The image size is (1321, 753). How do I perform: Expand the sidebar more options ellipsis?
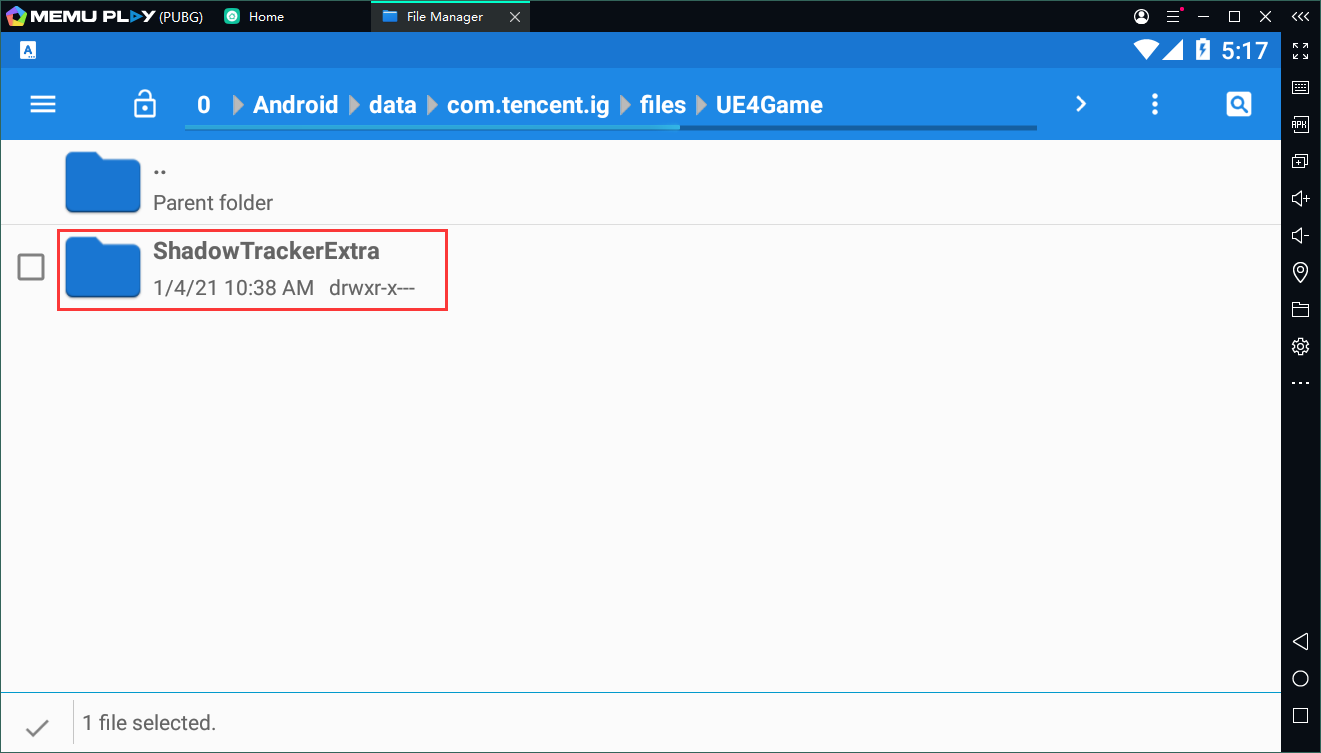[x=1300, y=383]
